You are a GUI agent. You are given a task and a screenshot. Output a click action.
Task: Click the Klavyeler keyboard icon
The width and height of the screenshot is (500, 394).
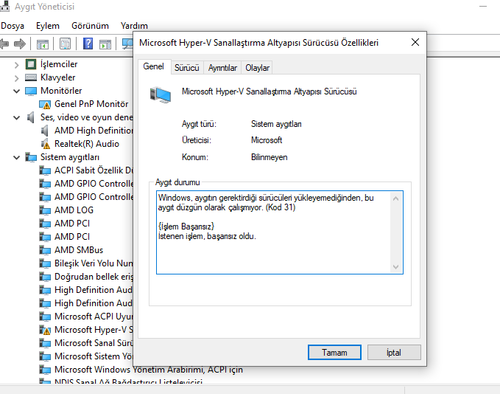(x=31, y=78)
